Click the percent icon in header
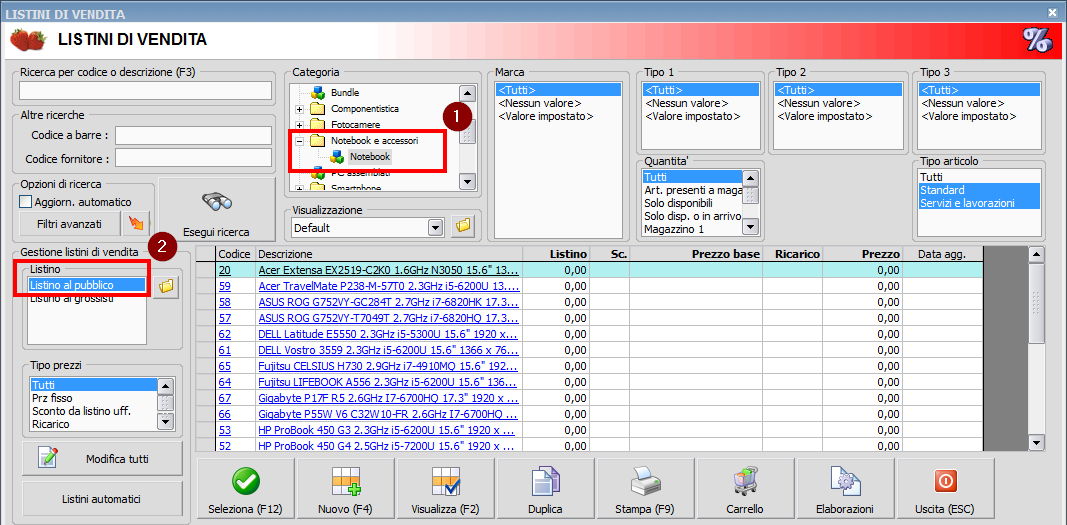Image resolution: width=1067 pixels, height=525 pixels. pos(1038,41)
